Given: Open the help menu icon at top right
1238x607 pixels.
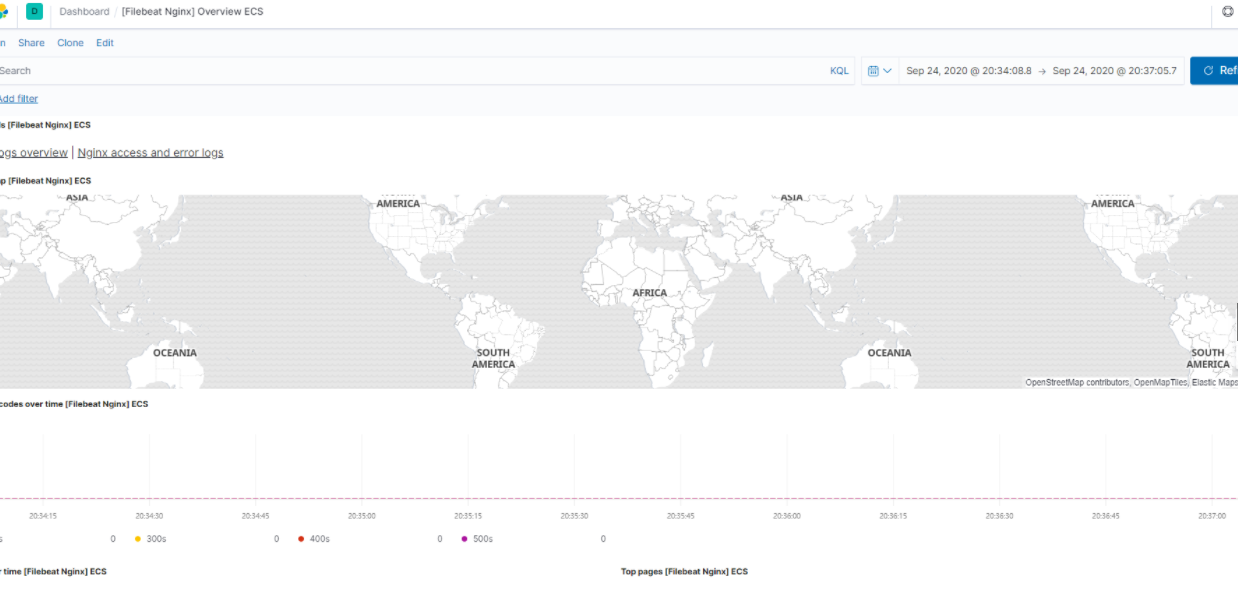Looking at the screenshot, I should (x=1228, y=12).
